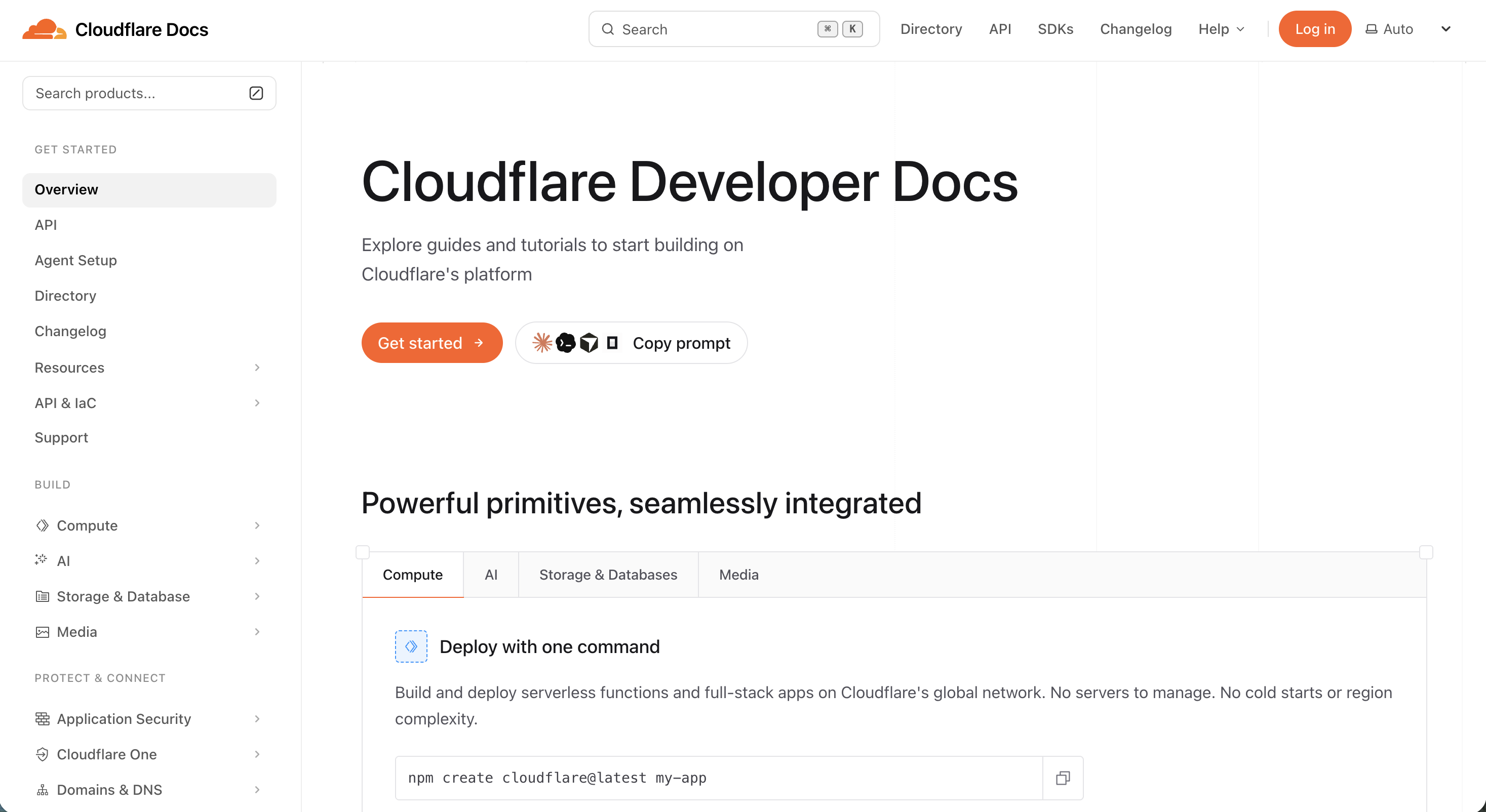Expand the Compute sidebar group chevron

pyautogui.click(x=257, y=525)
